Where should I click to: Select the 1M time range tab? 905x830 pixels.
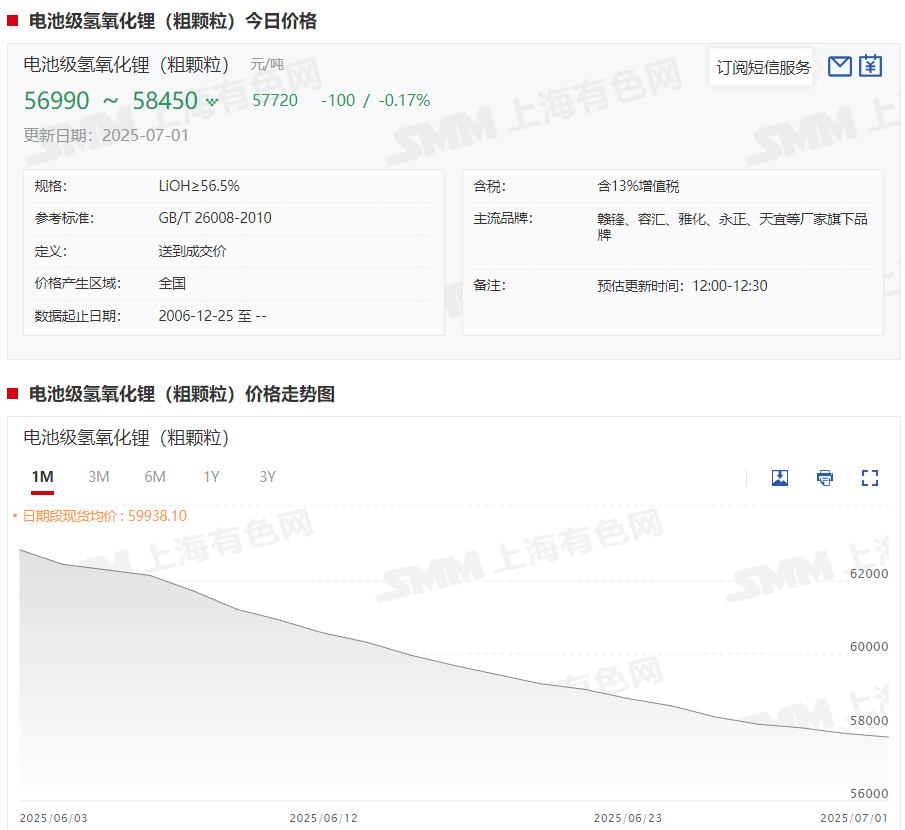coord(42,477)
